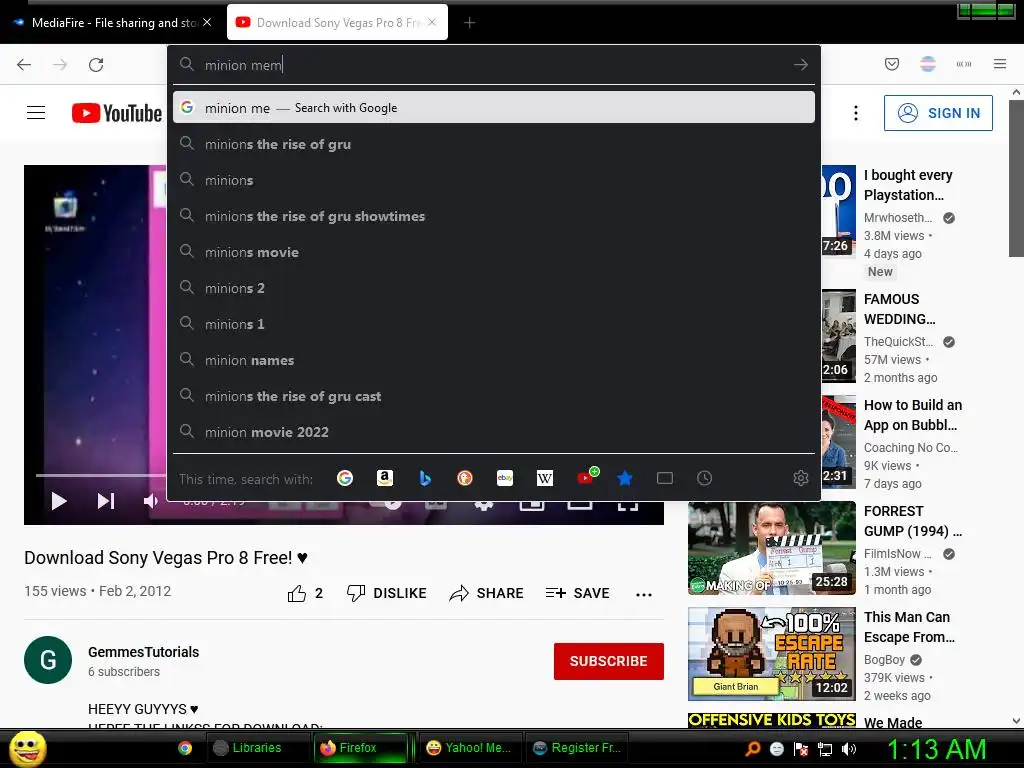Open GemmesTutorials channel name link
This screenshot has width=1024, height=768.
point(144,652)
